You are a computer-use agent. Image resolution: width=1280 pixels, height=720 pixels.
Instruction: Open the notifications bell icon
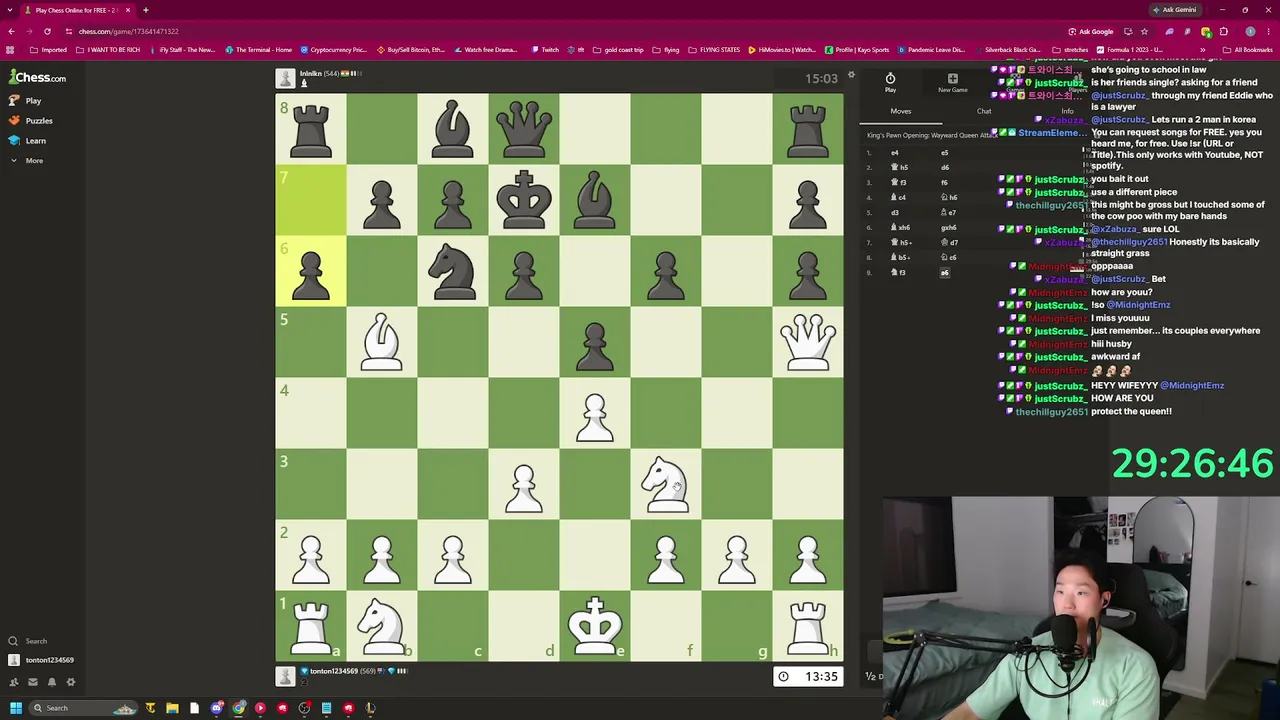(x=52, y=682)
